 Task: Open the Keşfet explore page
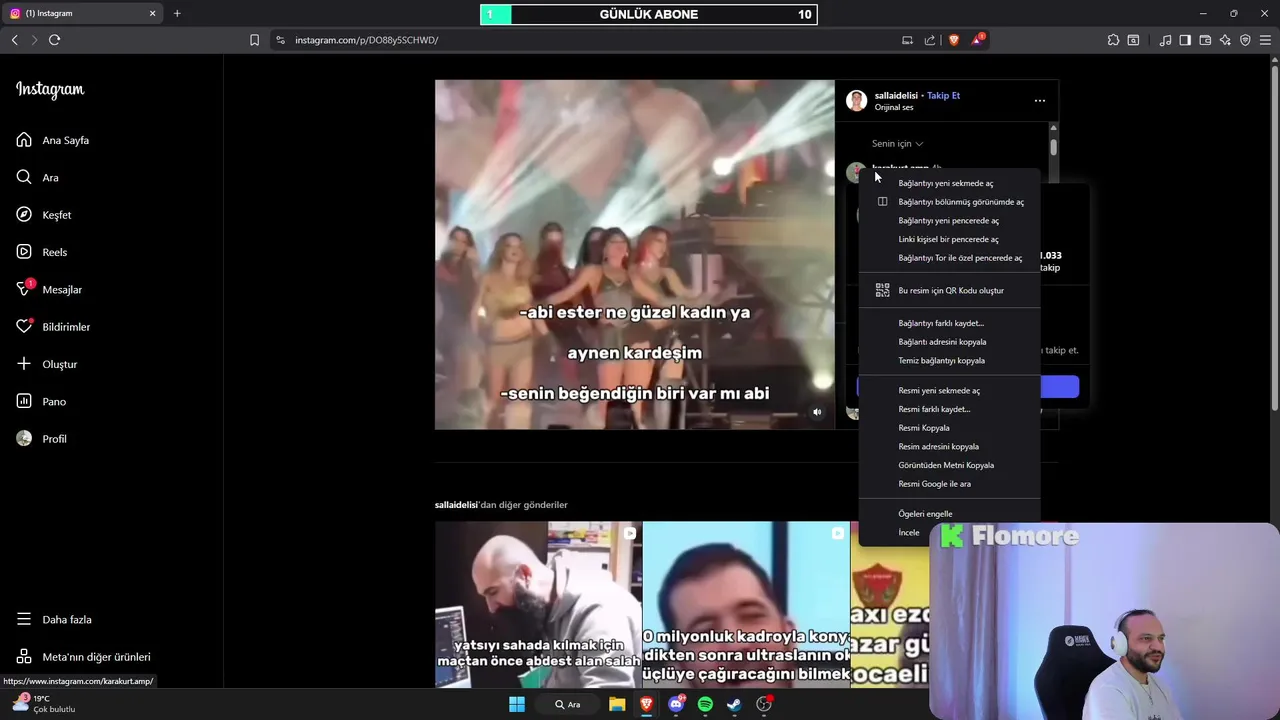pyautogui.click(x=44, y=215)
